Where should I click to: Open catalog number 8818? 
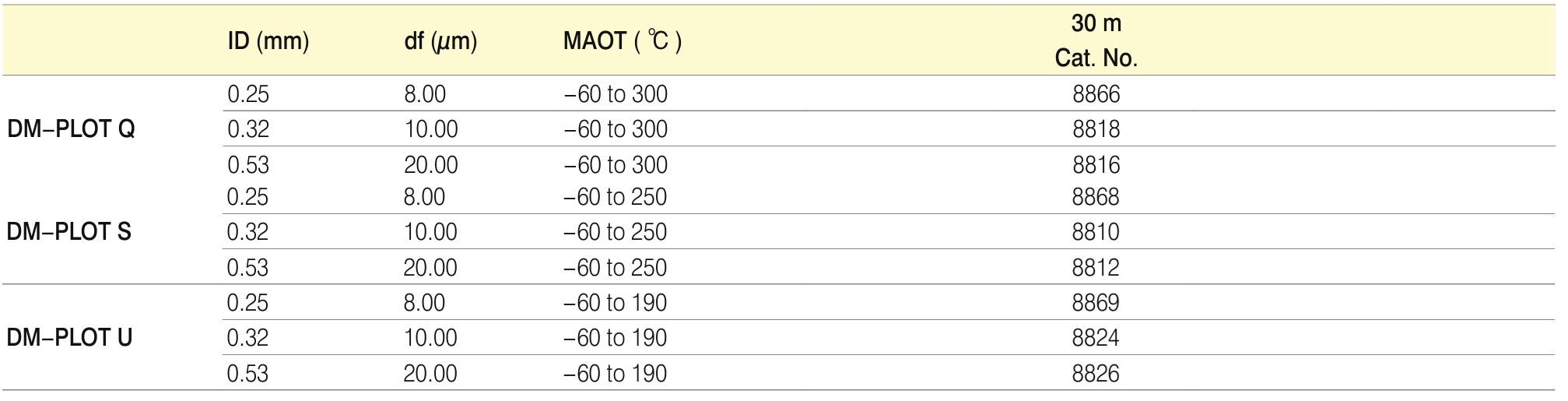coord(1096,129)
